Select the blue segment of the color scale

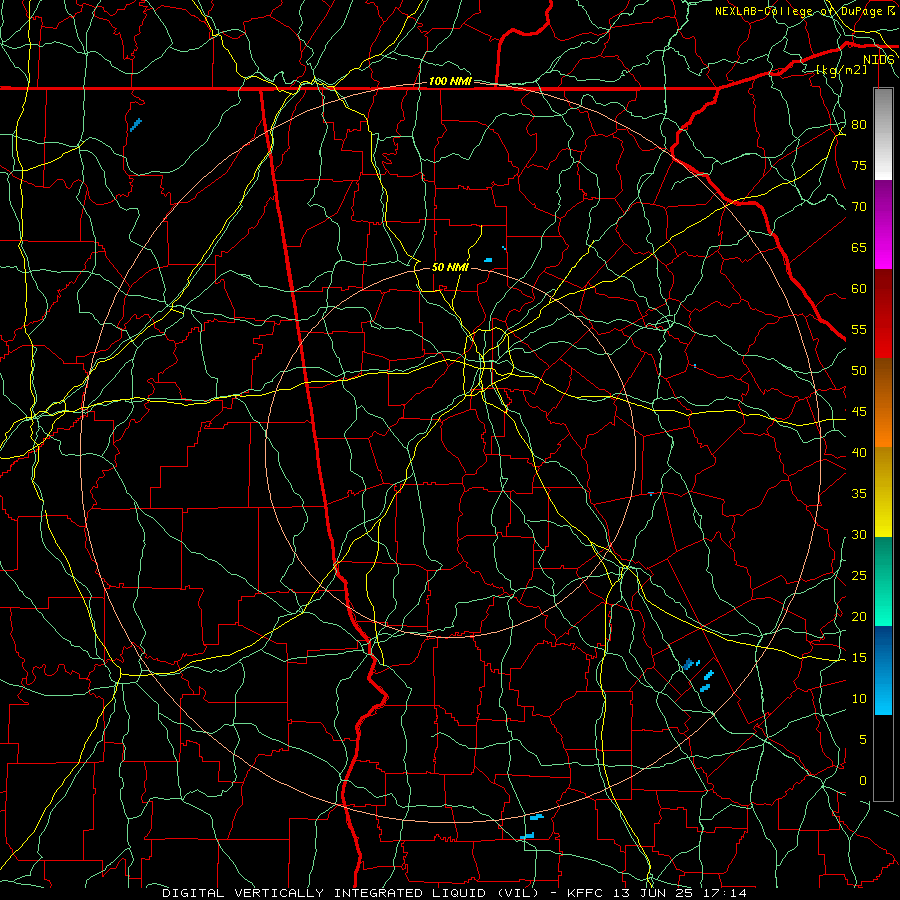pos(883,670)
